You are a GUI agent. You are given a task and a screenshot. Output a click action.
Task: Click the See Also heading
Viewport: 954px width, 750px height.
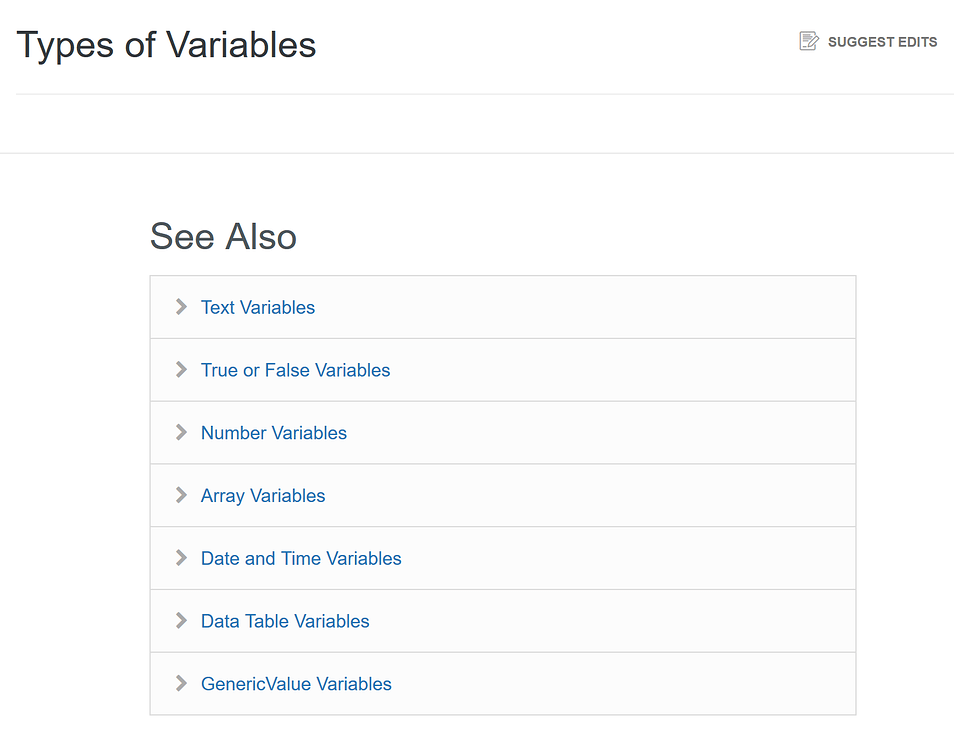click(223, 237)
